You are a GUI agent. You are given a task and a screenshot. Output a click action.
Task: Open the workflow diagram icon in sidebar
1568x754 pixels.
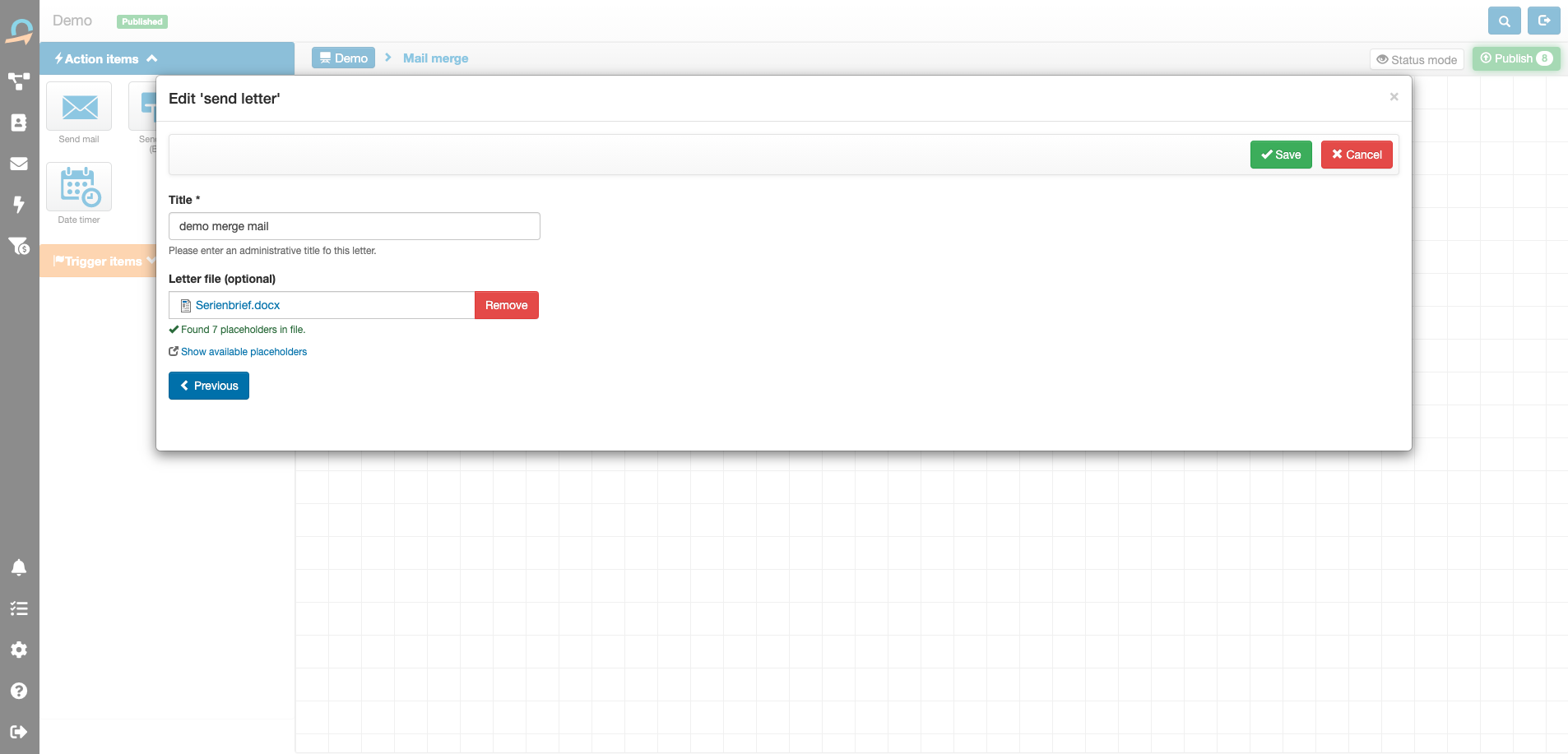tap(19, 81)
